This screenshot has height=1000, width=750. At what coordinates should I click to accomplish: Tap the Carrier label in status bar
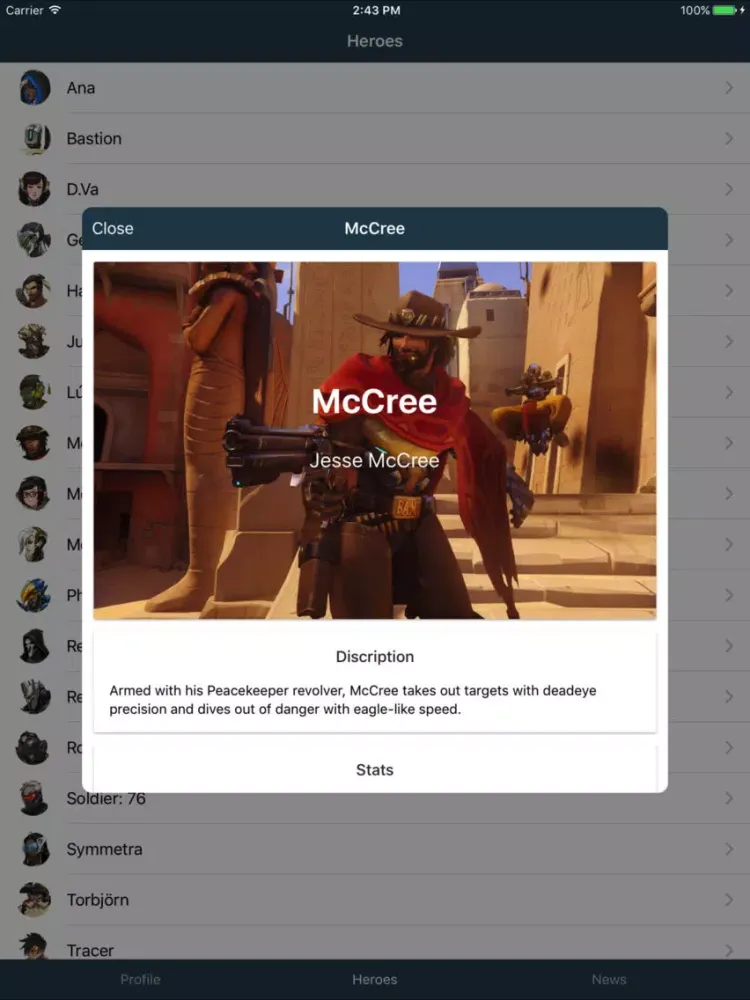25,10
